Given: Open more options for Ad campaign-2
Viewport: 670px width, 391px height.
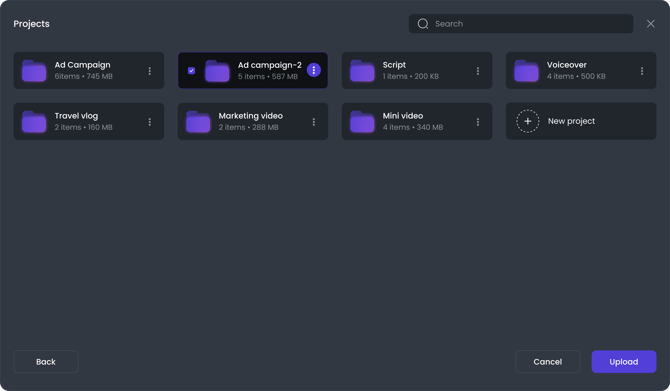Looking at the screenshot, I should pyautogui.click(x=314, y=70).
